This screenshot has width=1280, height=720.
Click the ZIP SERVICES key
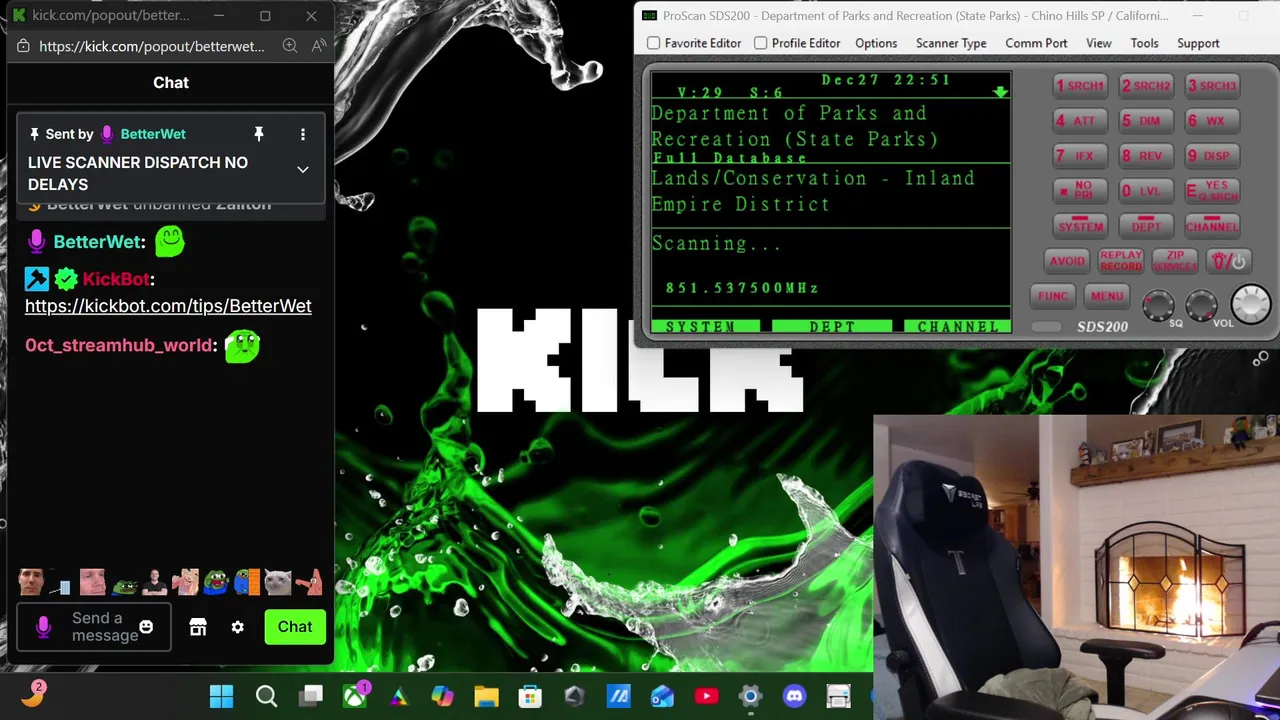1175,261
